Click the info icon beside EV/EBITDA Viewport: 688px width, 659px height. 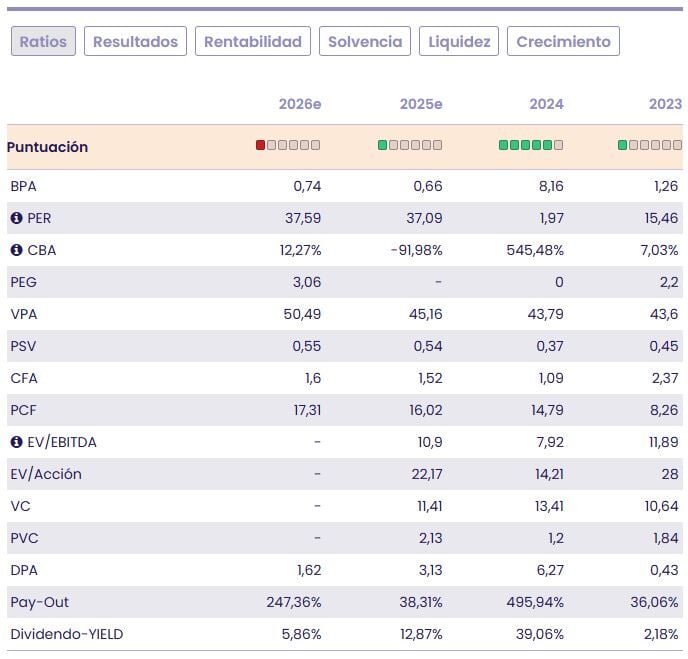16,442
